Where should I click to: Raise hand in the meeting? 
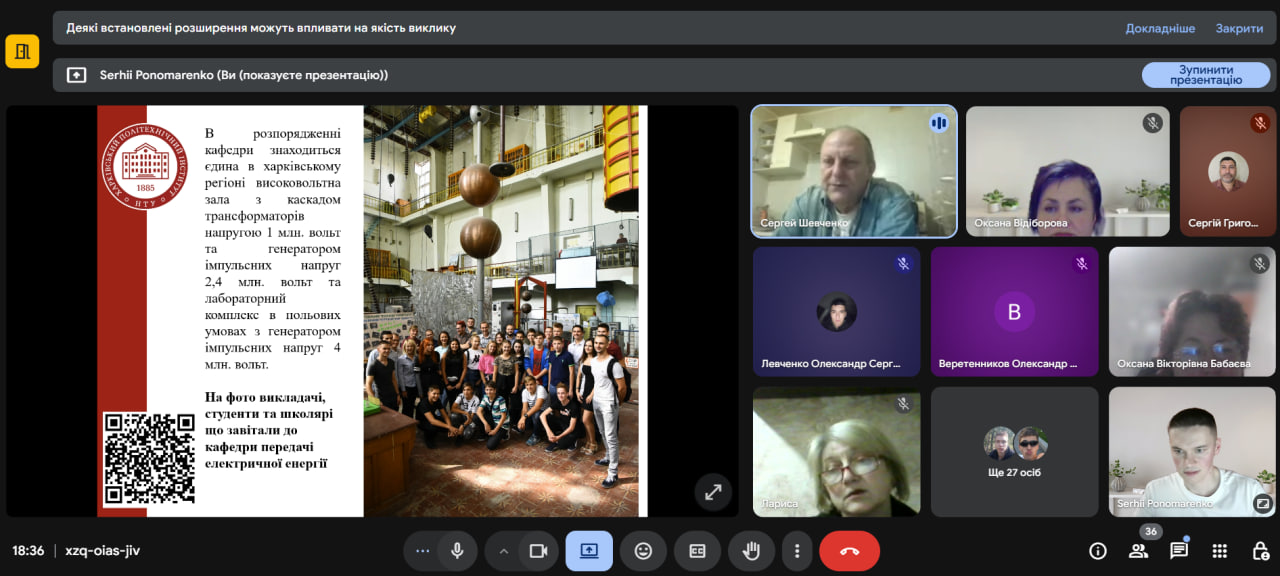click(751, 551)
